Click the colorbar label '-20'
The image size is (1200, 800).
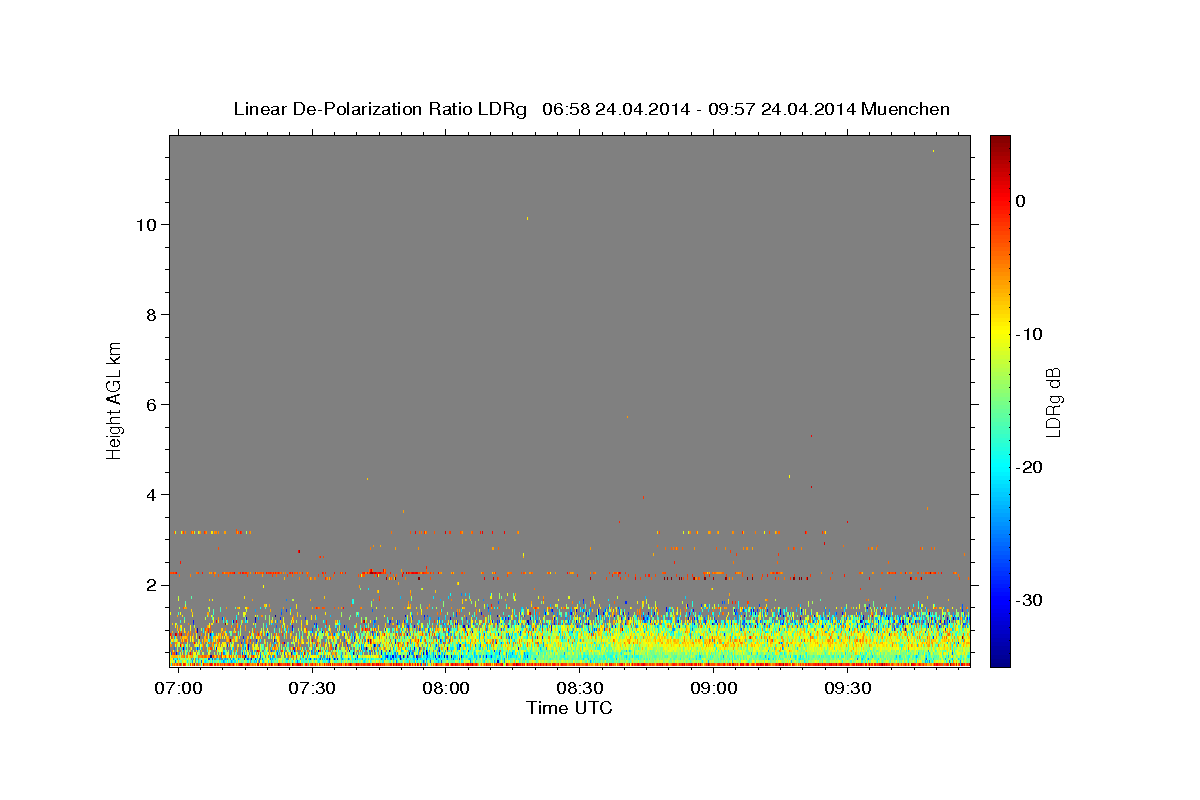pos(1030,467)
